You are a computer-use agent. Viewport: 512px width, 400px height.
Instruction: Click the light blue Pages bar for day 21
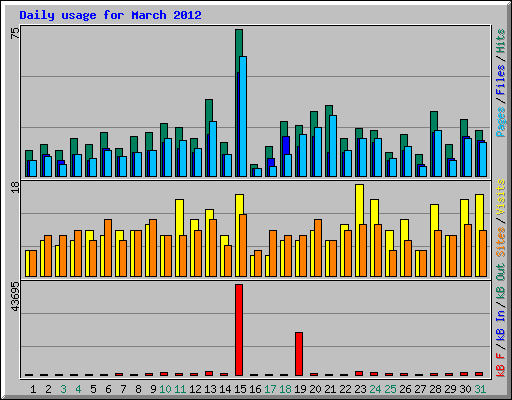coord(333,146)
